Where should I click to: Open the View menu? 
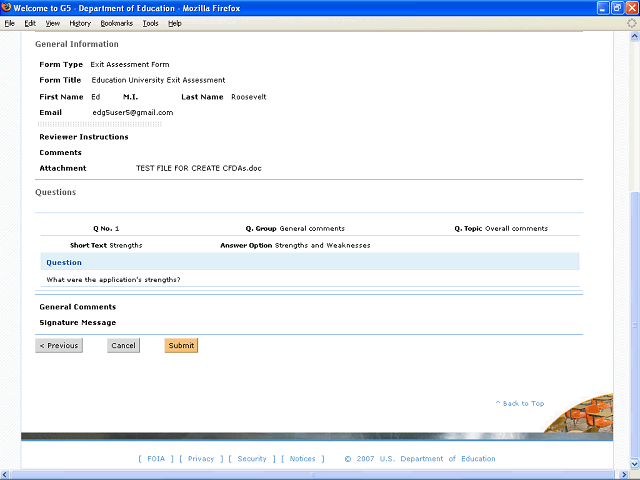52,23
